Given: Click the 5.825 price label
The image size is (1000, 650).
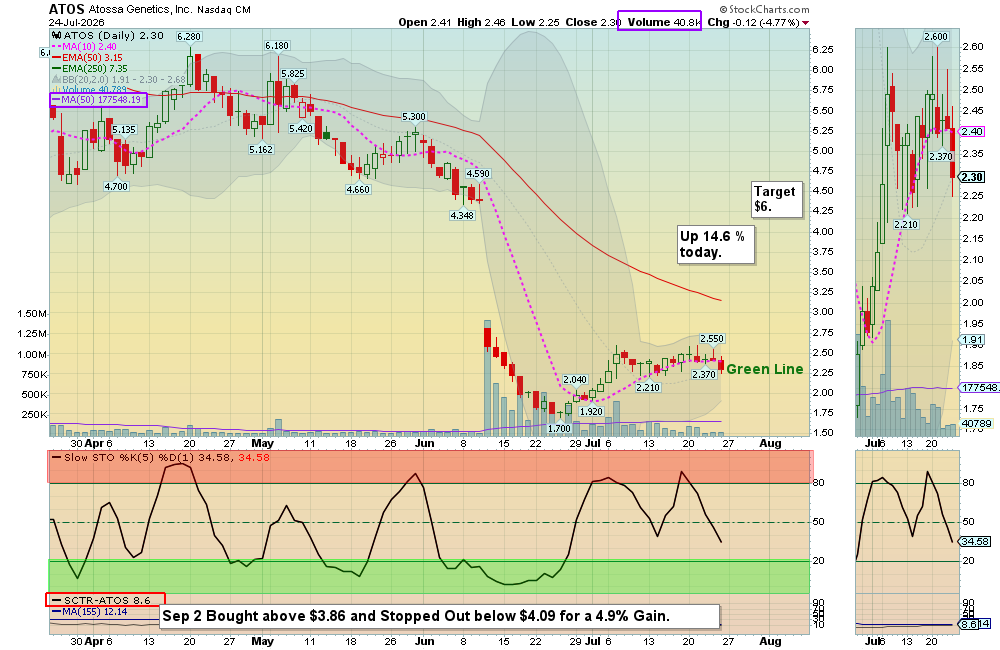Looking at the screenshot, I should (293, 74).
